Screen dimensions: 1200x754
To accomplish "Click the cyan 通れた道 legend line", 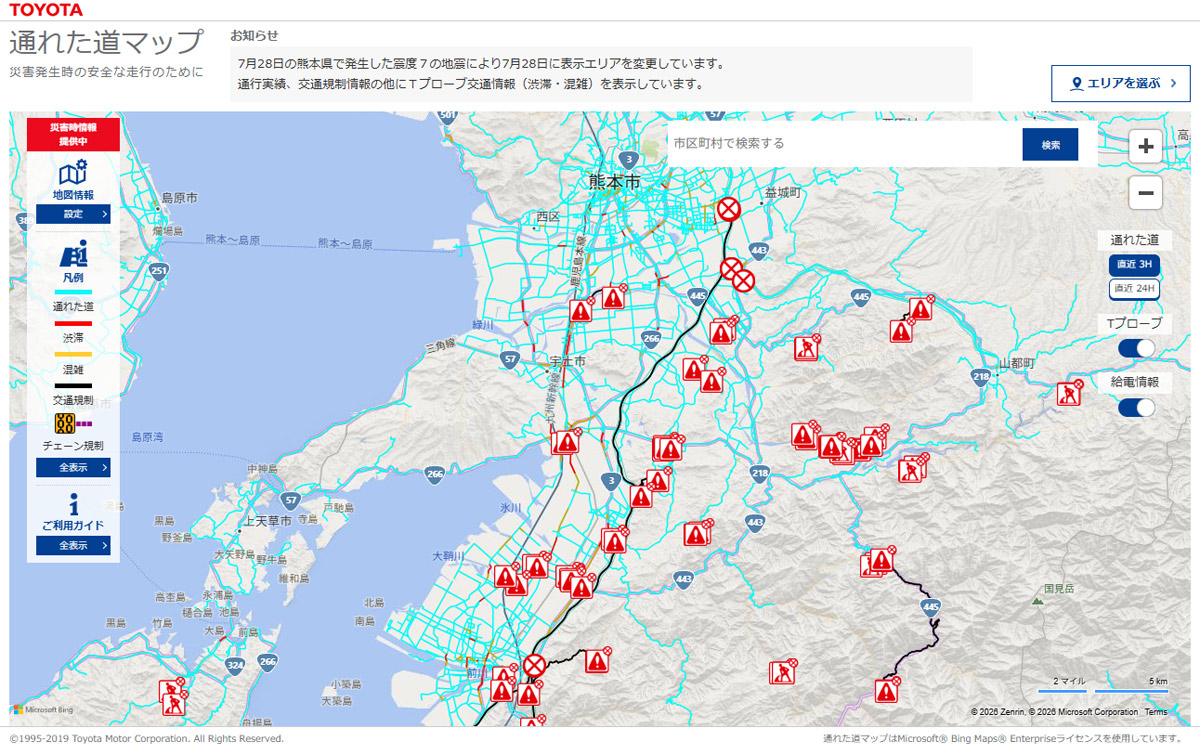I will point(73,292).
